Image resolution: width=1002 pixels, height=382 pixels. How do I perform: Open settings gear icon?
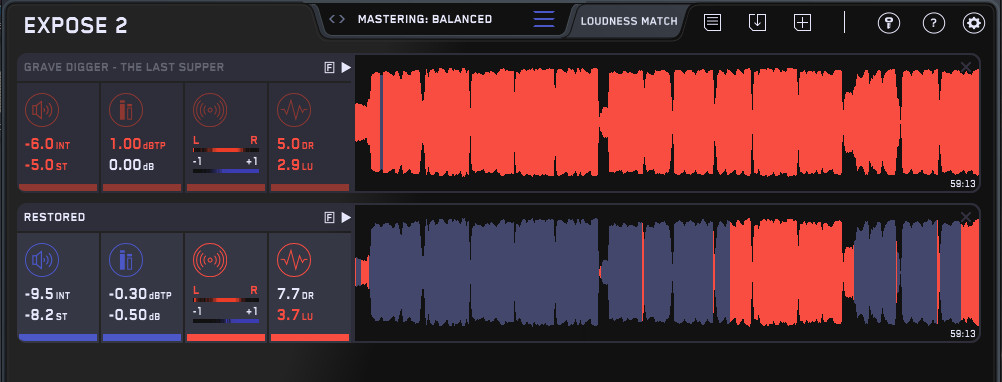click(974, 24)
